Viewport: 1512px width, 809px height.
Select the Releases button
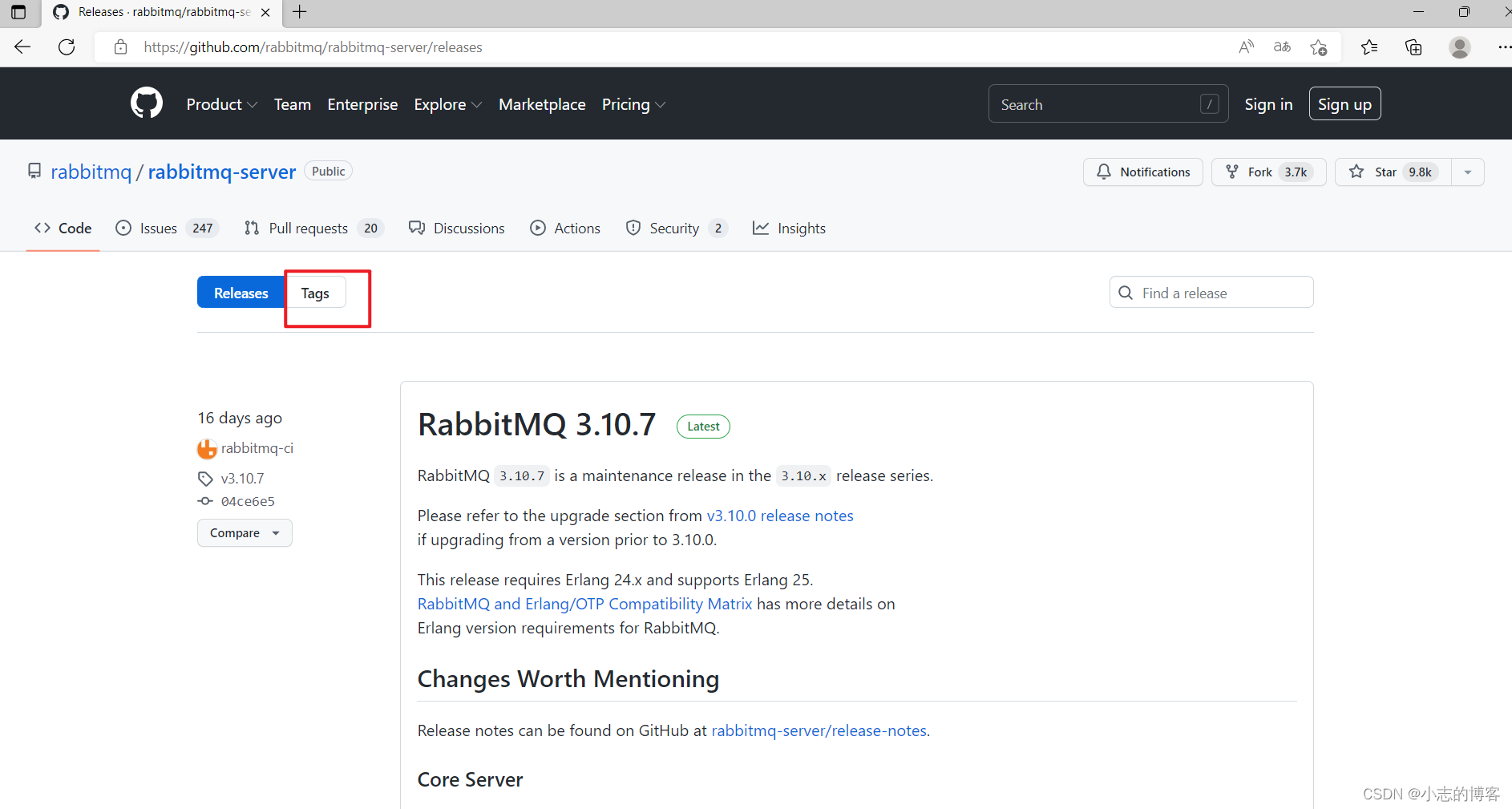pyautogui.click(x=241, y=293)
